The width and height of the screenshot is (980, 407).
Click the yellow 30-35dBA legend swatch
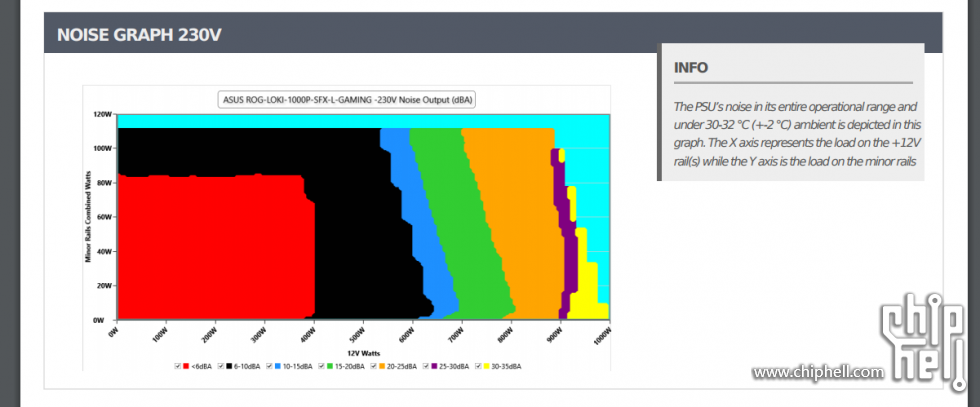486,366
